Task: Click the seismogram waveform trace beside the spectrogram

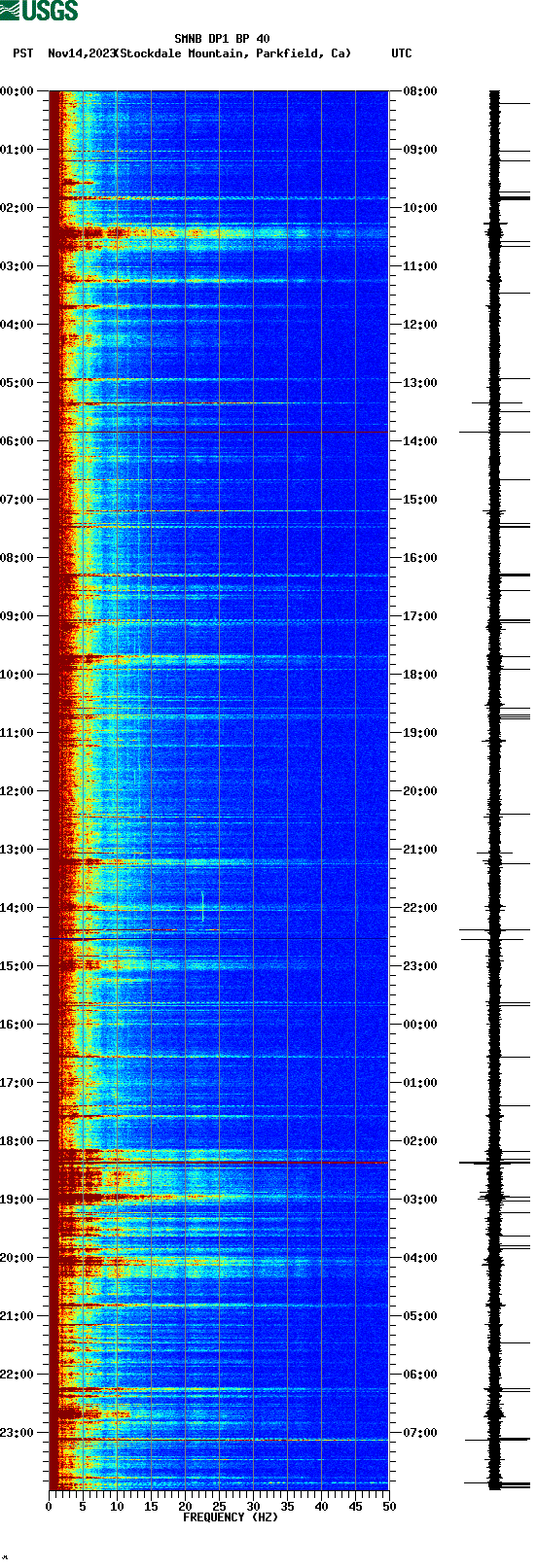Action: coord(495,790)
